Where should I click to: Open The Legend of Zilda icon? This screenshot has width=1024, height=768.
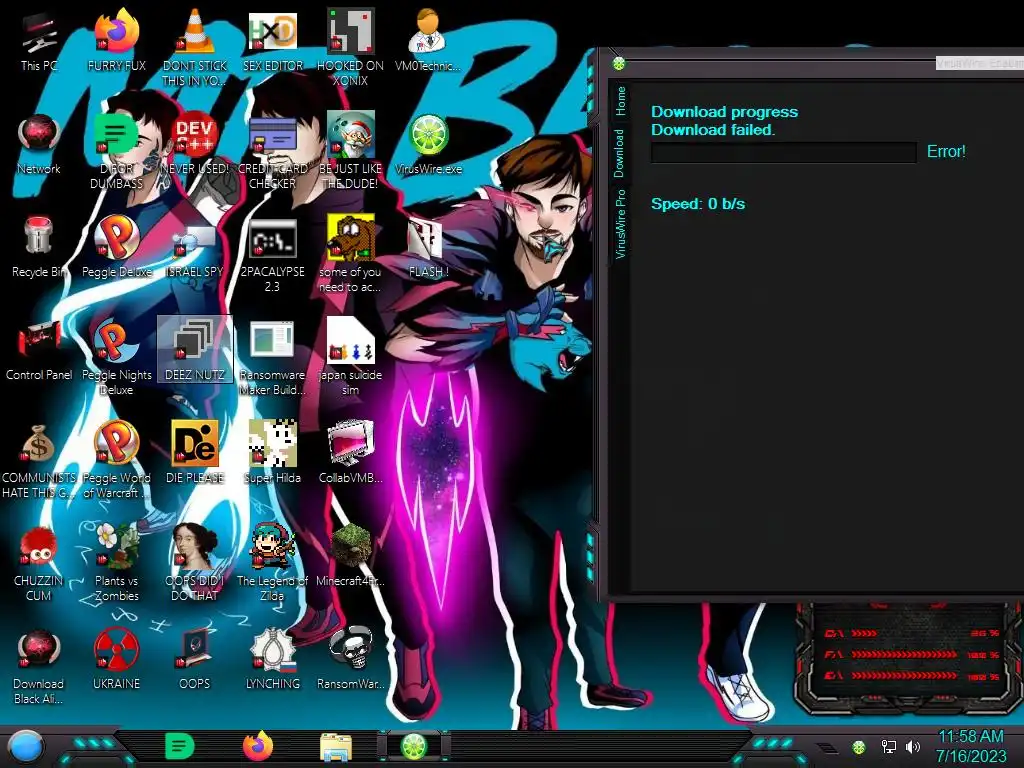[x=272, y=563]
